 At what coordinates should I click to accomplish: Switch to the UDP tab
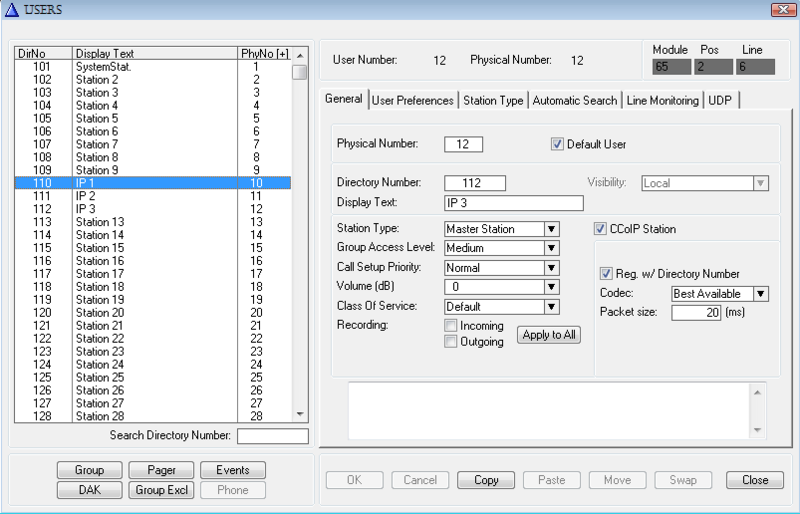click(720, 101)
